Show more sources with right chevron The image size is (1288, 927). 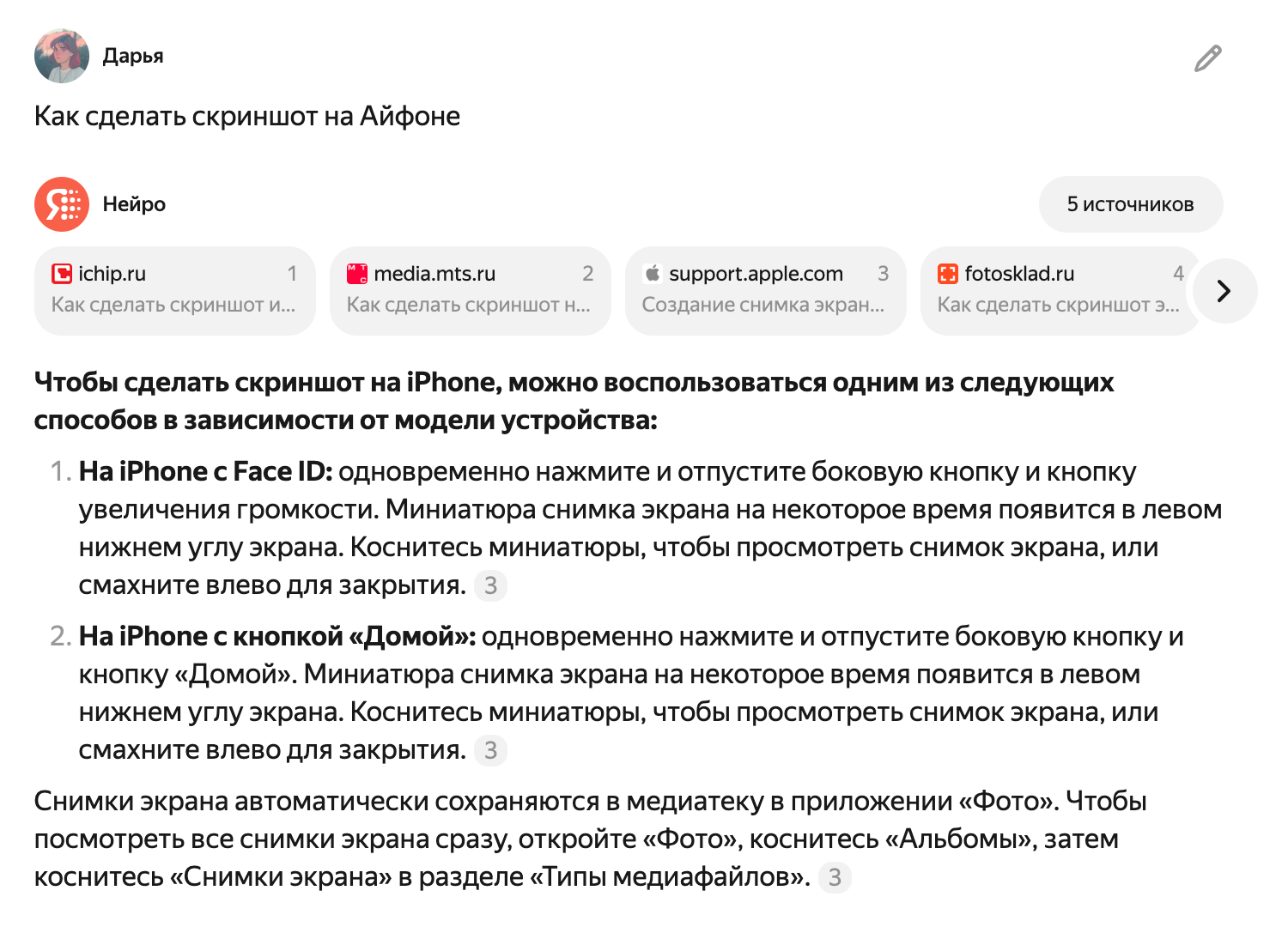pyautogui.click(x=1225, y=291)
